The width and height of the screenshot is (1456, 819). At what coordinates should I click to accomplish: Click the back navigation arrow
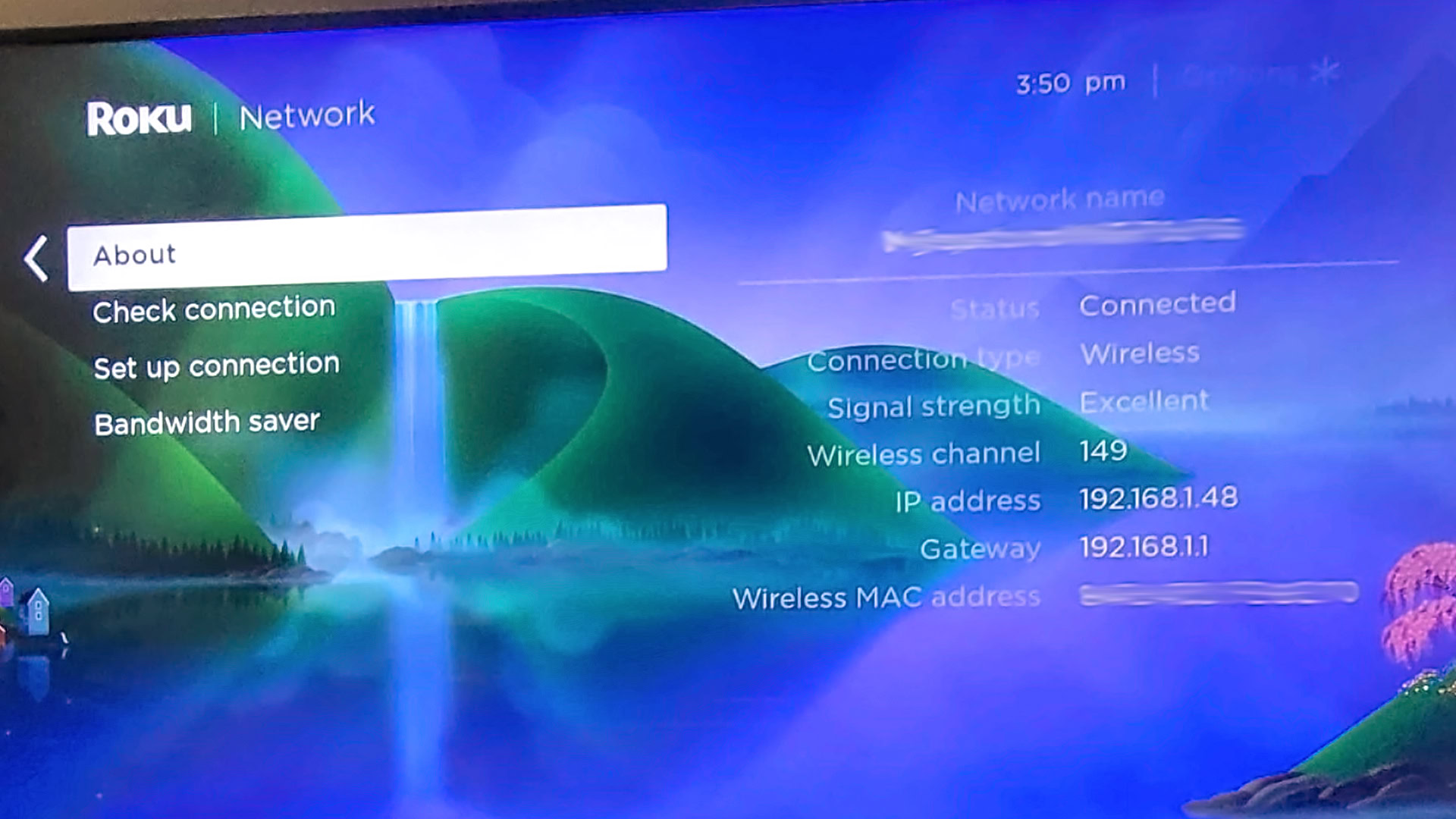pos(35,256)
